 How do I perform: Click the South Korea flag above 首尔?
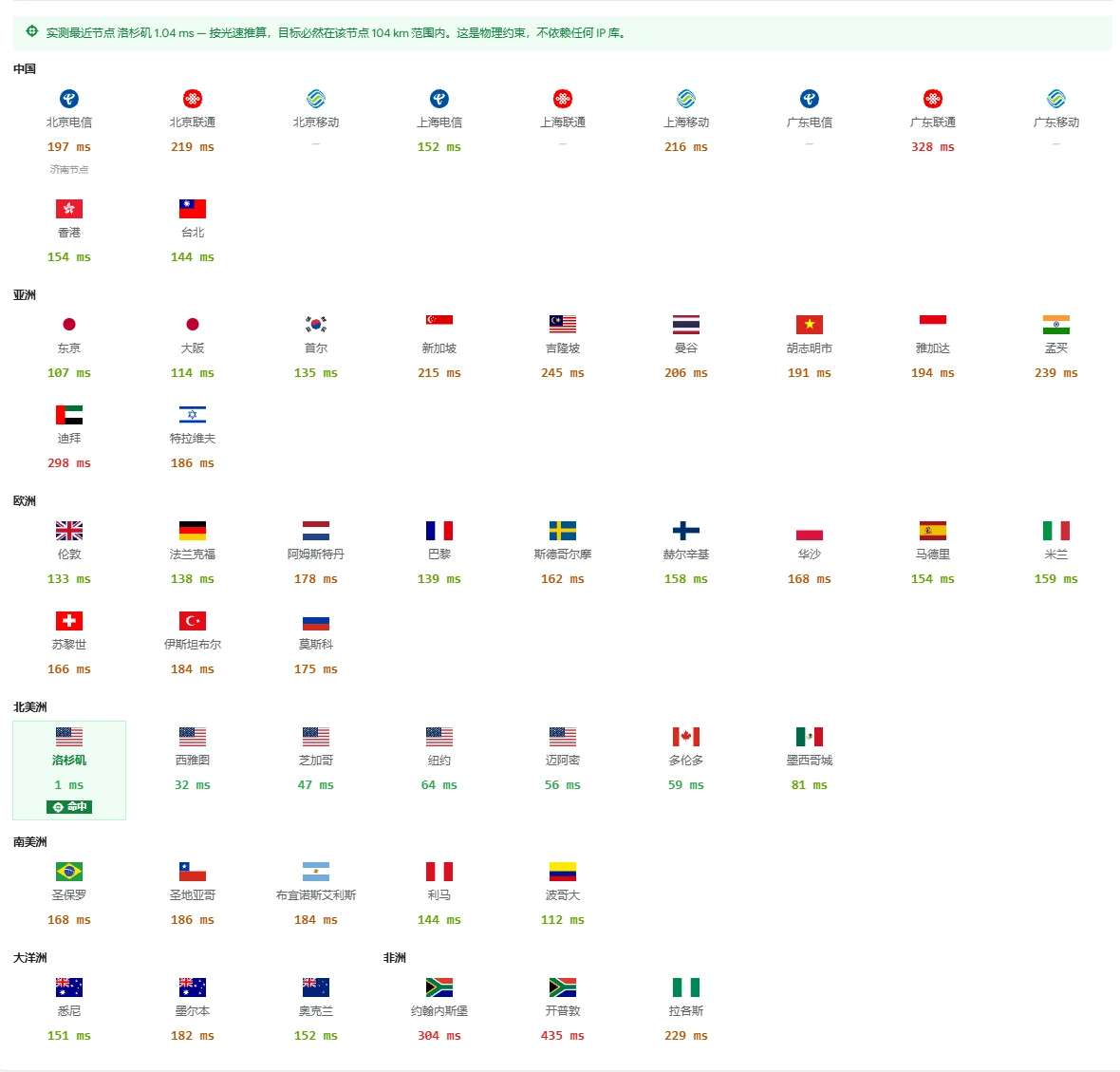pyautogui.click(x=316, y=325)
